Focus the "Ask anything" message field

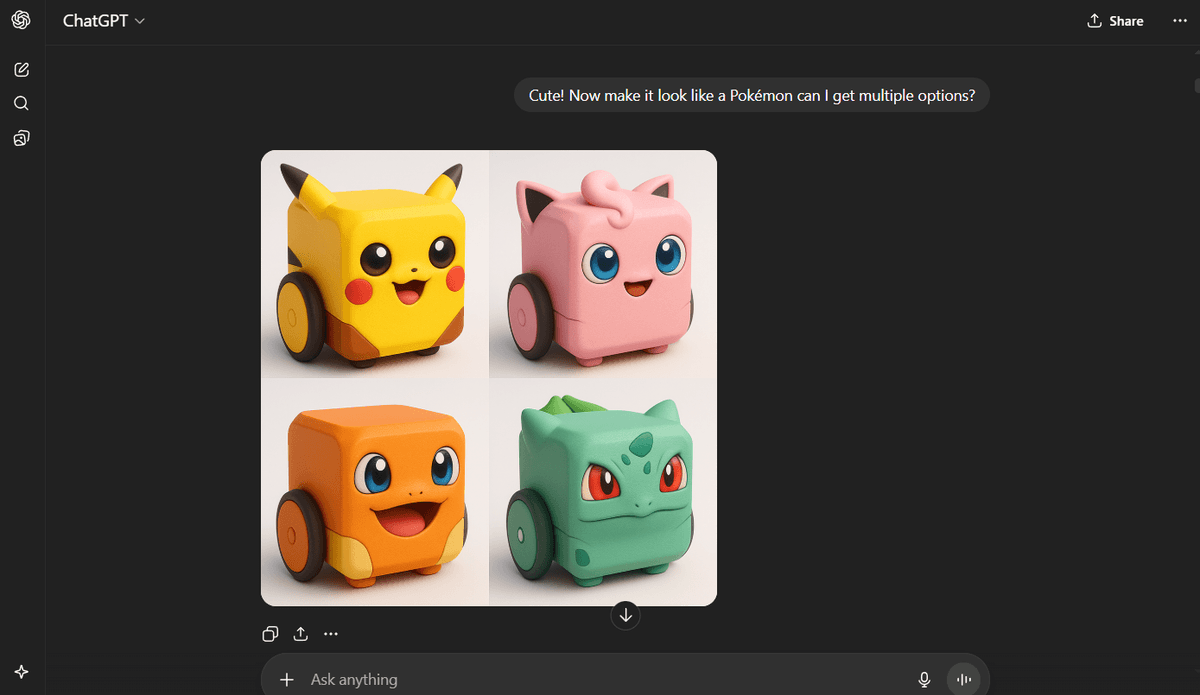click(x=600, y=679)
